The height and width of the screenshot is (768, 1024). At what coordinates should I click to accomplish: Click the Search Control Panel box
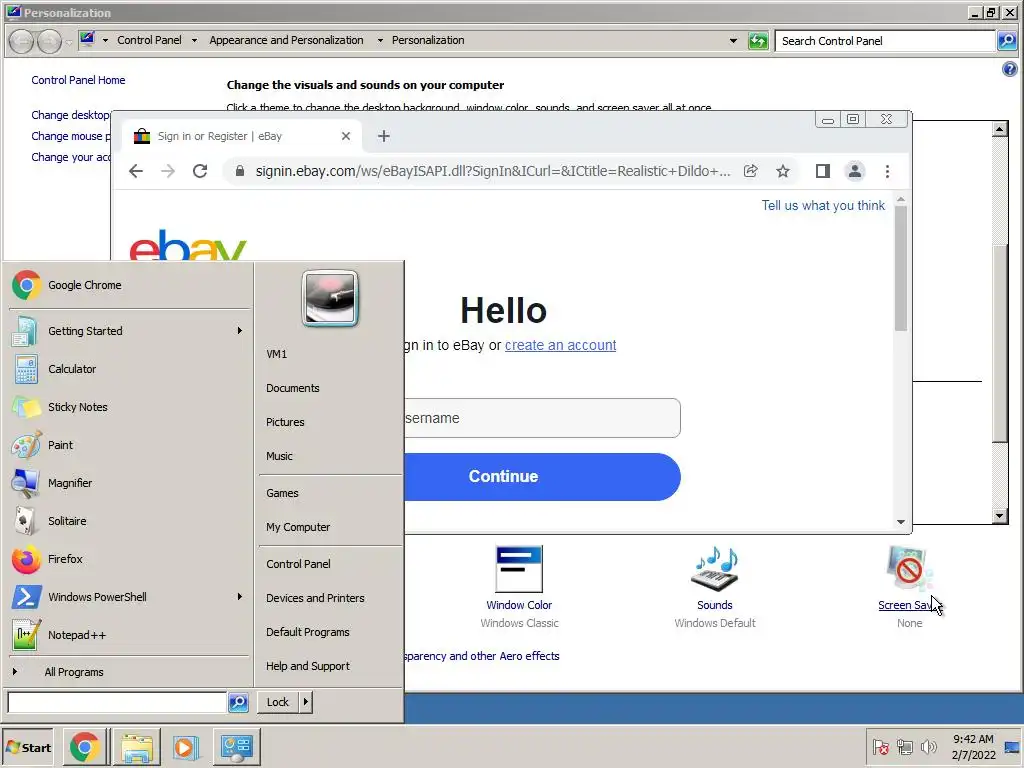886,41
